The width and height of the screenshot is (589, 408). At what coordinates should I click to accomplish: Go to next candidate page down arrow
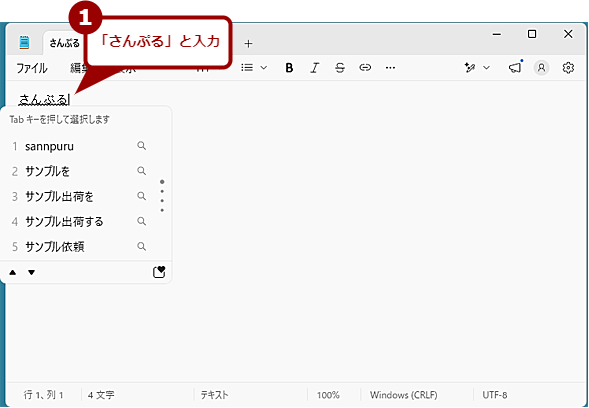tap(32, 272)
